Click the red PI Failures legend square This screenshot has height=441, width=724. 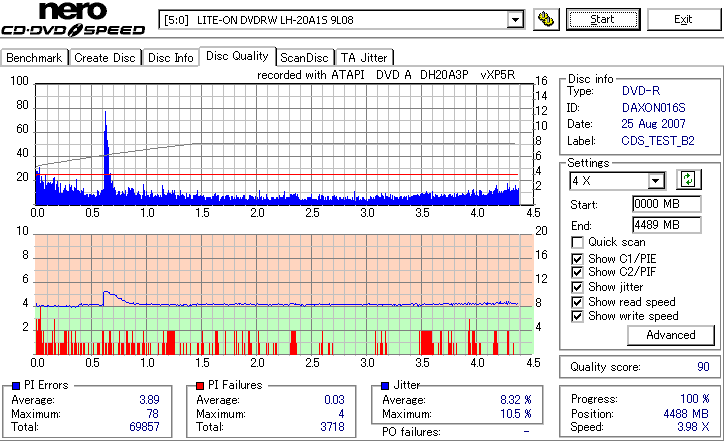(x=200, y=385)
